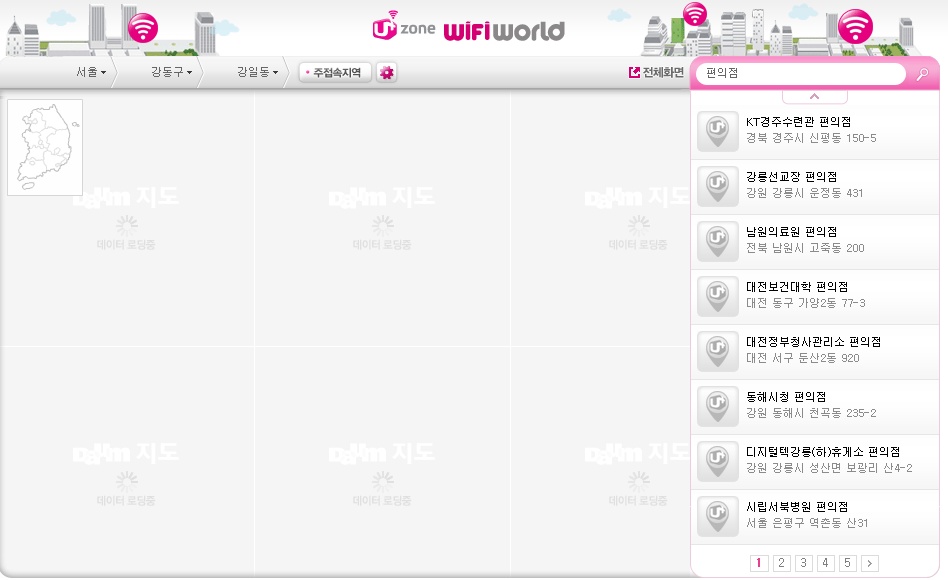Viewport: 948px width, 580px height.
Task: Click the location pin icon for 시립서북병원 편의점
Action: (x=718, y=516)
